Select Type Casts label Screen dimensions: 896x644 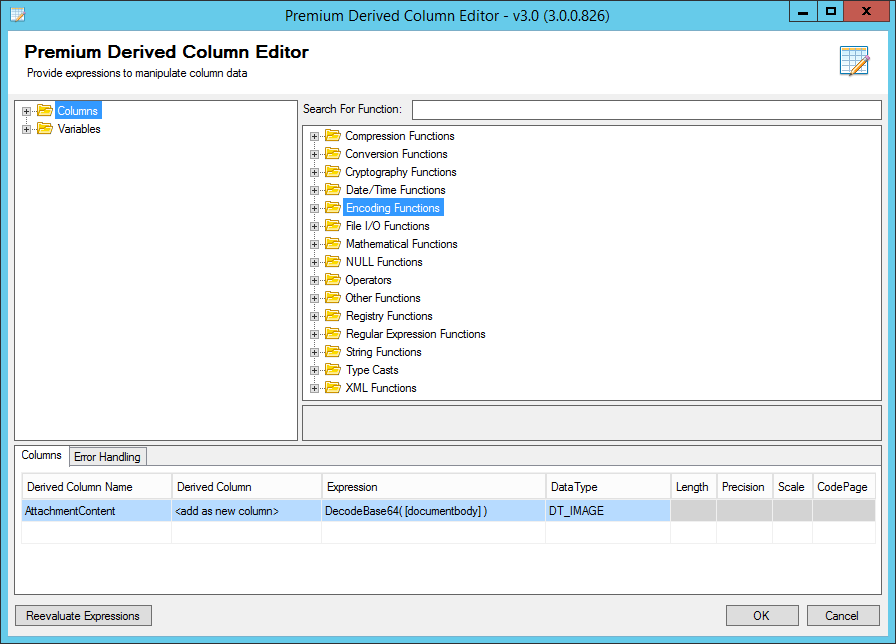[372, 370]
